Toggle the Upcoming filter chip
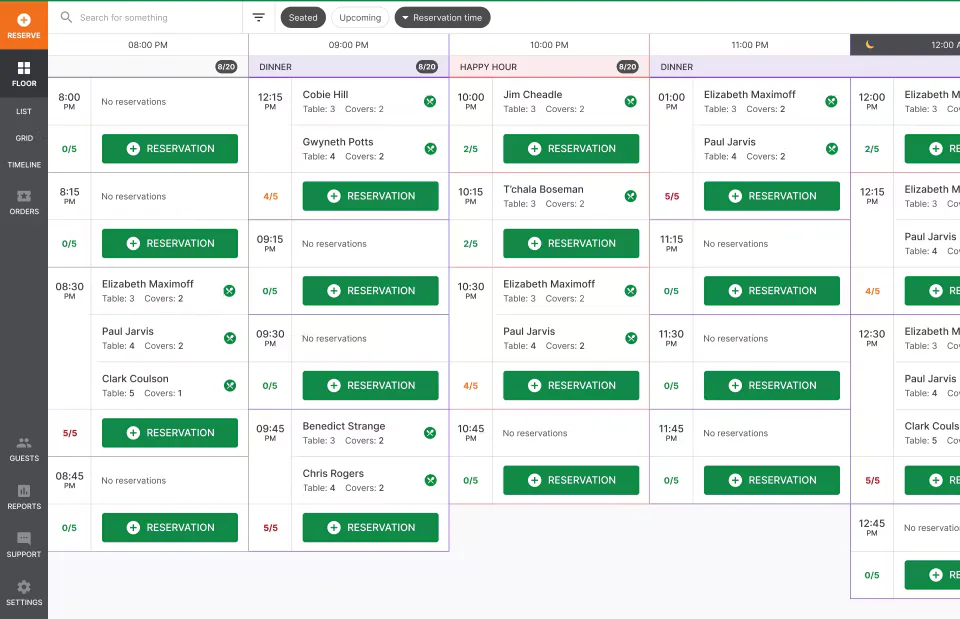 point(360,18)
